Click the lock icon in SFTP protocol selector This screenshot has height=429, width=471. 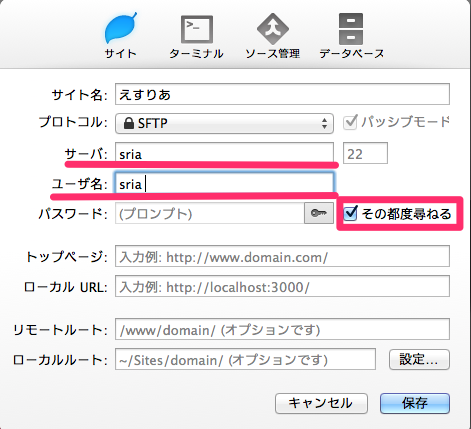pyautogui.click(x=129, y=123)
